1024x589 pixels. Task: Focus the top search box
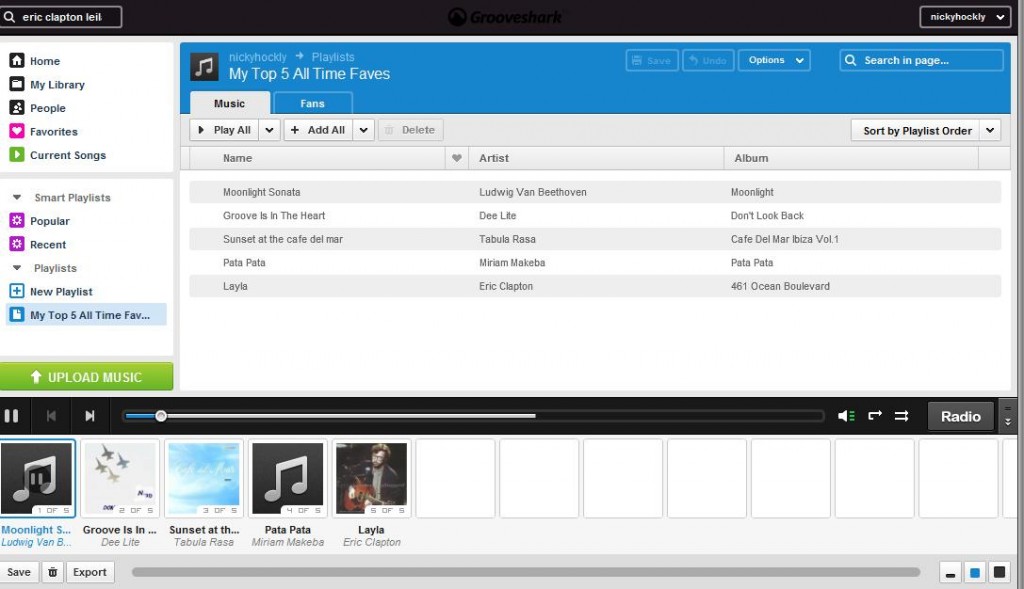coord(61,17)
